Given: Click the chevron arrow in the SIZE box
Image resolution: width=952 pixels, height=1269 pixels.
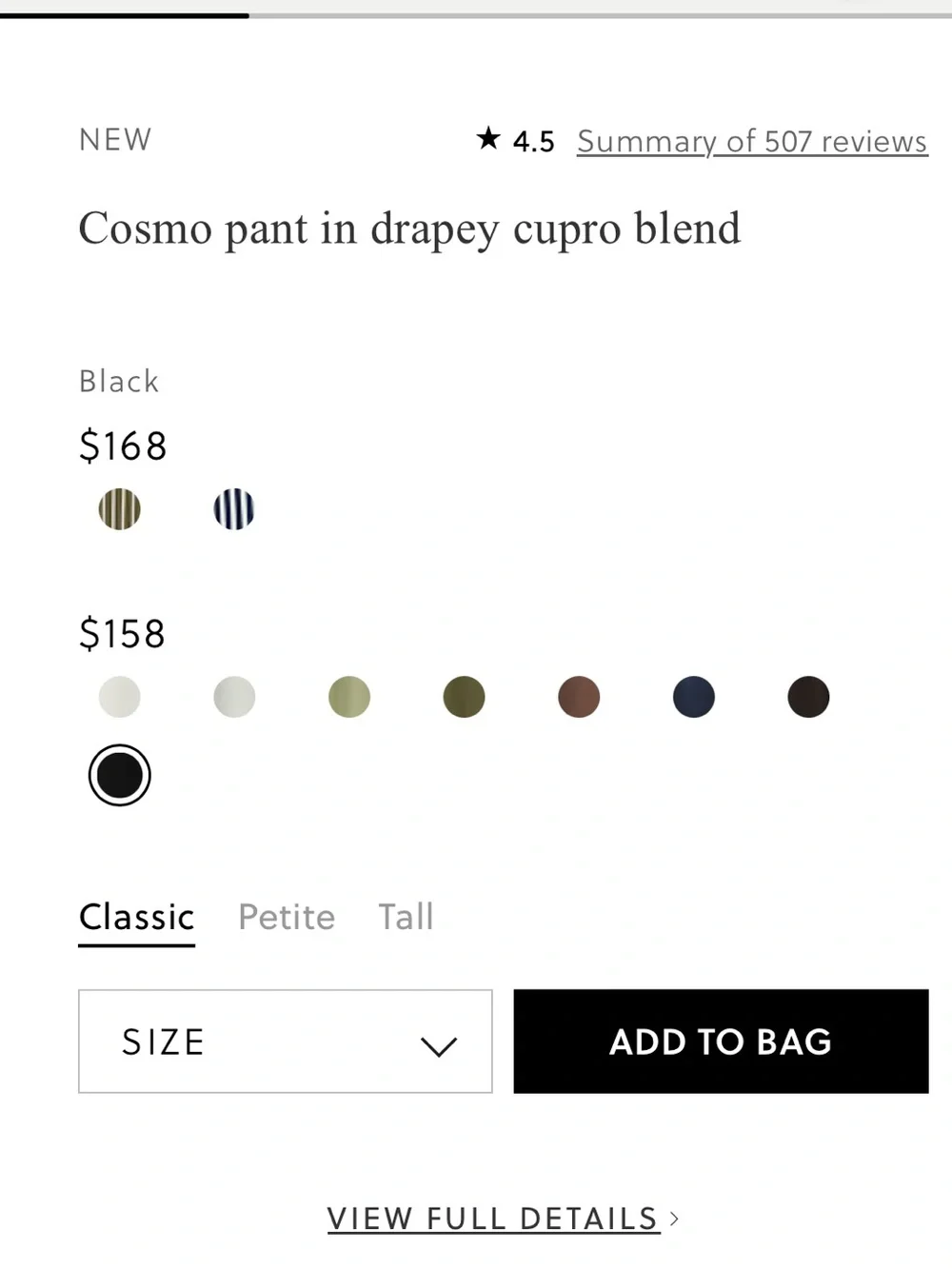Looking at the screenshot, I should click(x=439, y=1046).
